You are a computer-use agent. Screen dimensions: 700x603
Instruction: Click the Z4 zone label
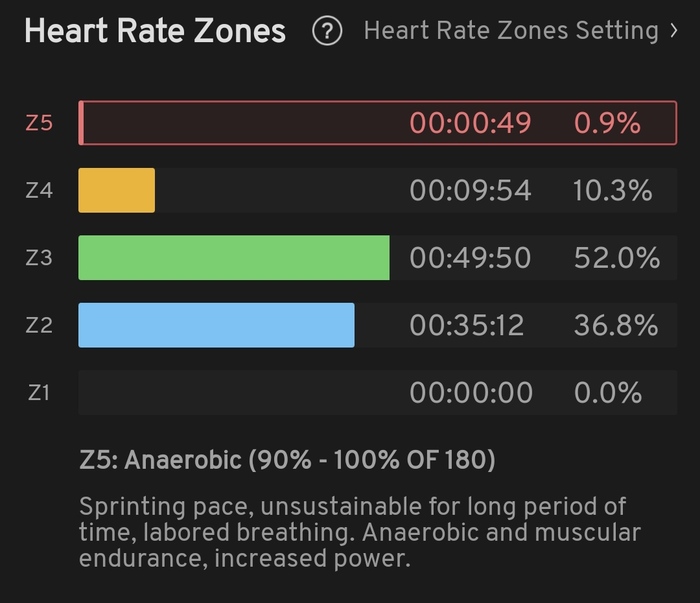38,191
